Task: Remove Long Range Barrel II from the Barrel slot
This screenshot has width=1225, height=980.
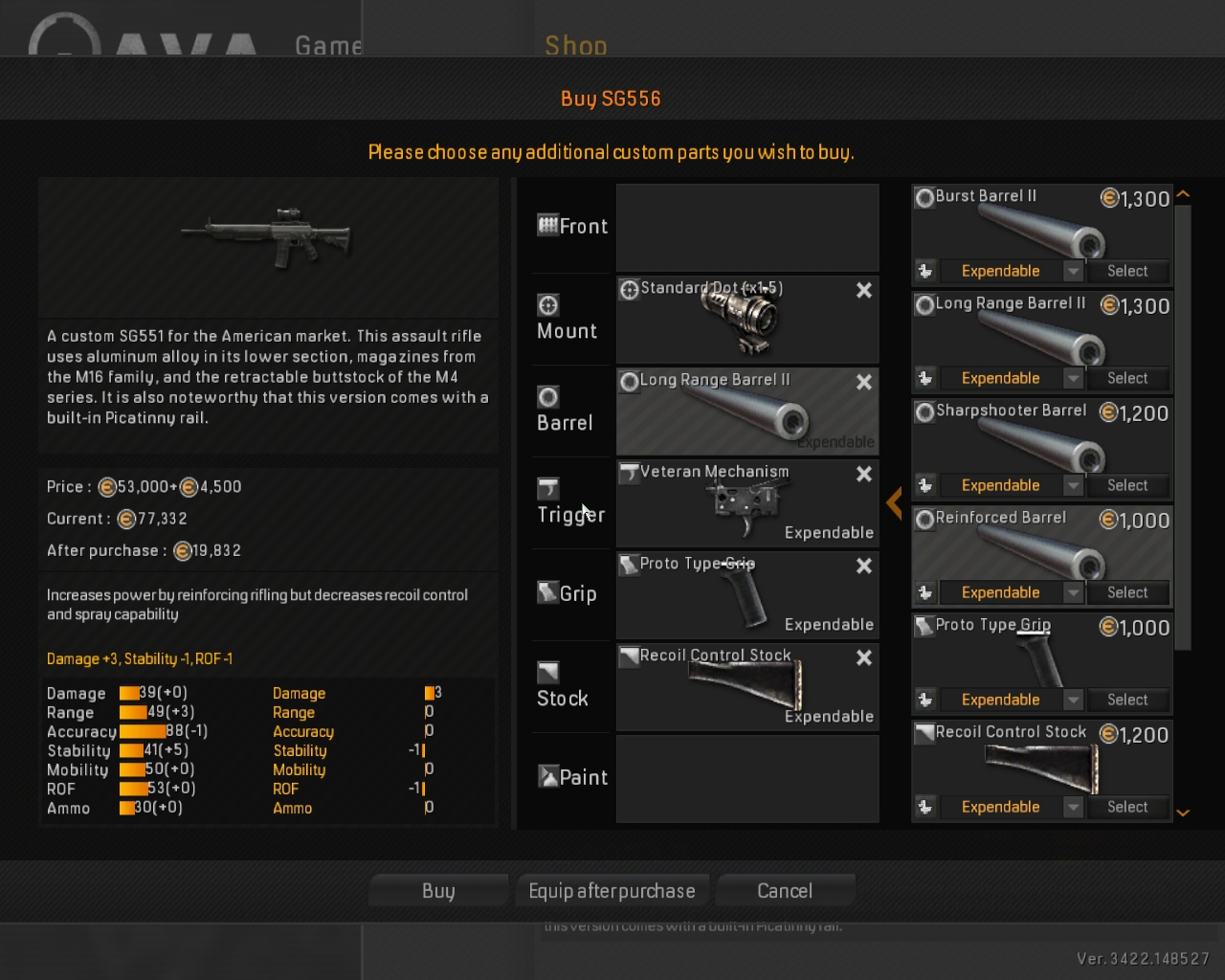Action: click(863, 382)
